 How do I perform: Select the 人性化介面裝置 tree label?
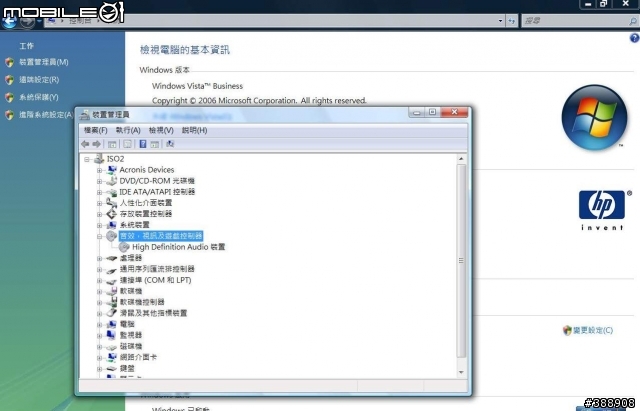(146, 203)
